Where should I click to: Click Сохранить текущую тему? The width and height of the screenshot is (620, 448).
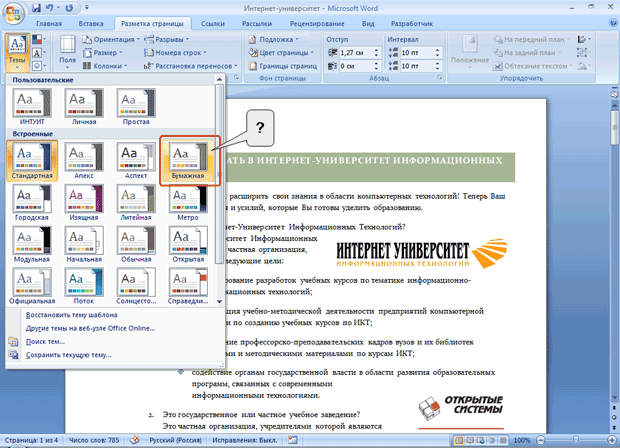[x=68, y=355]
